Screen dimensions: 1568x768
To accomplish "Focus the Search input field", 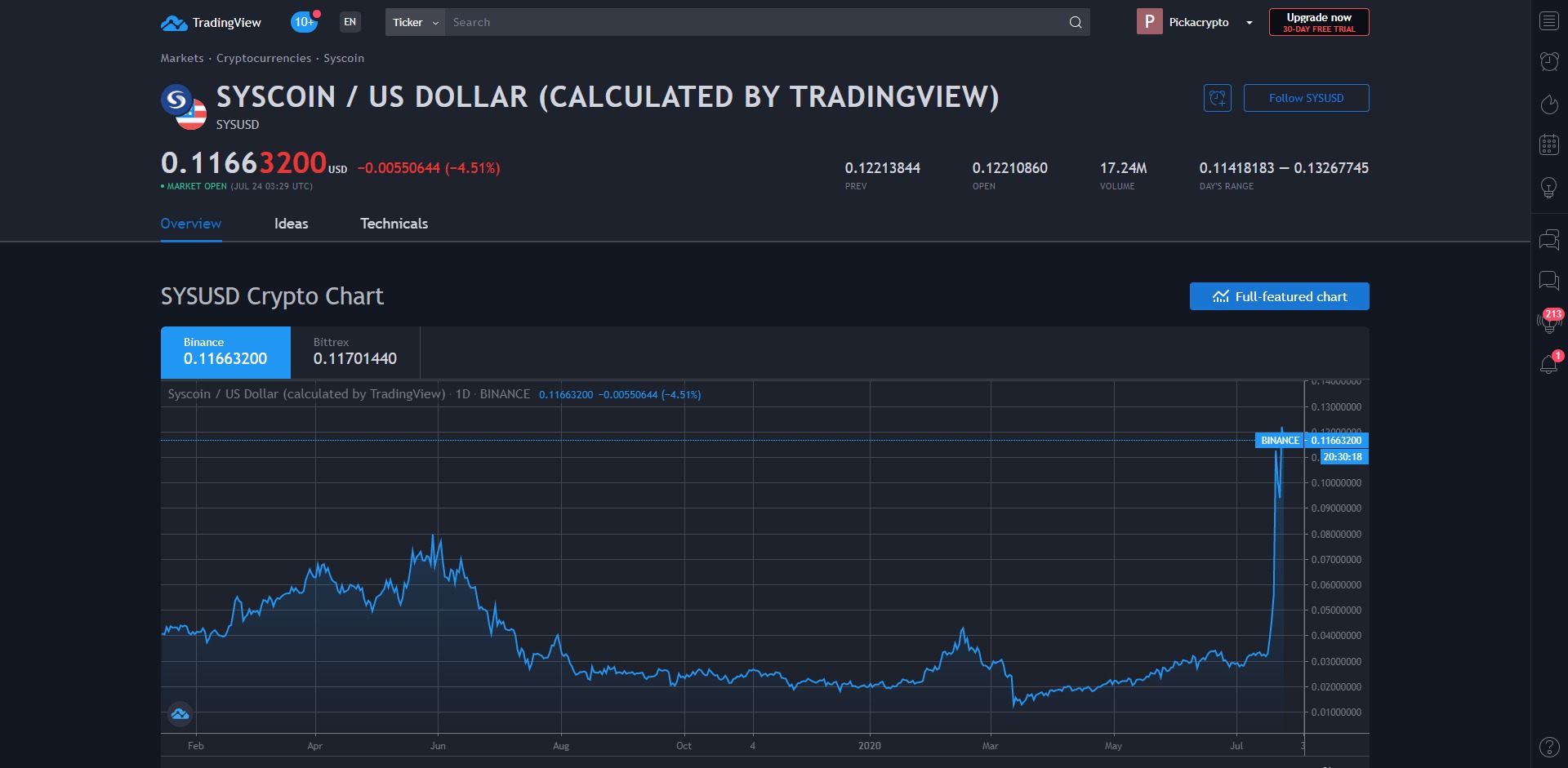I will click(755, 22).
